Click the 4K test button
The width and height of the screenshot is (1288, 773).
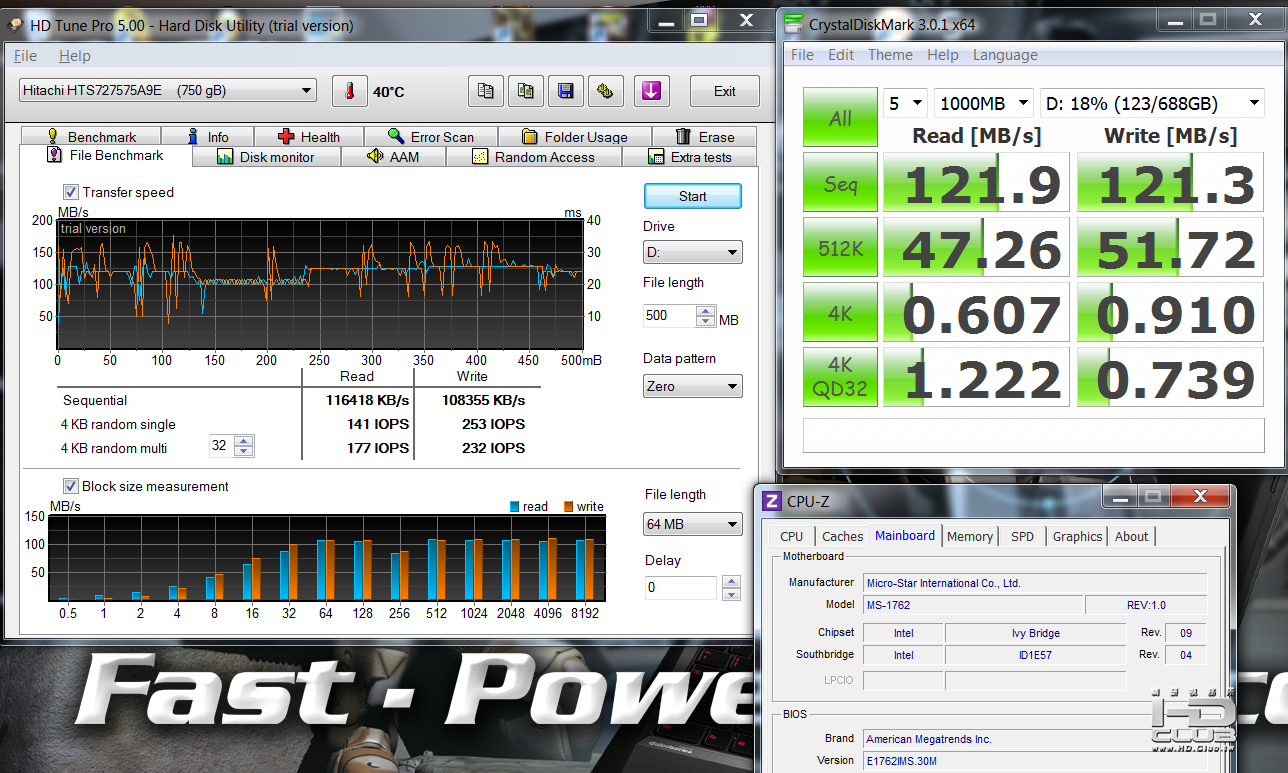coord(840,312)
